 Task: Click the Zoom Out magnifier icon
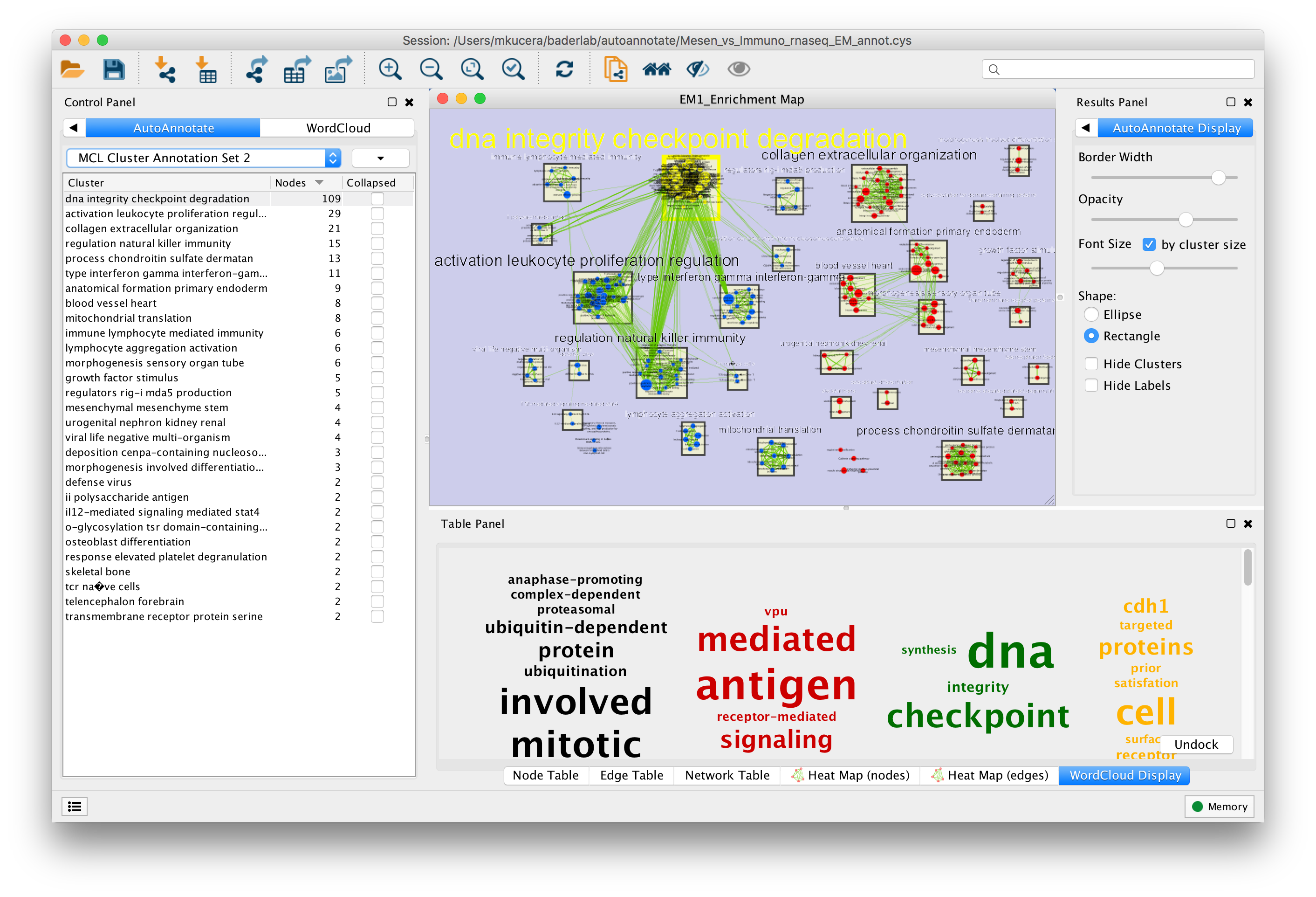click(431, 69)
